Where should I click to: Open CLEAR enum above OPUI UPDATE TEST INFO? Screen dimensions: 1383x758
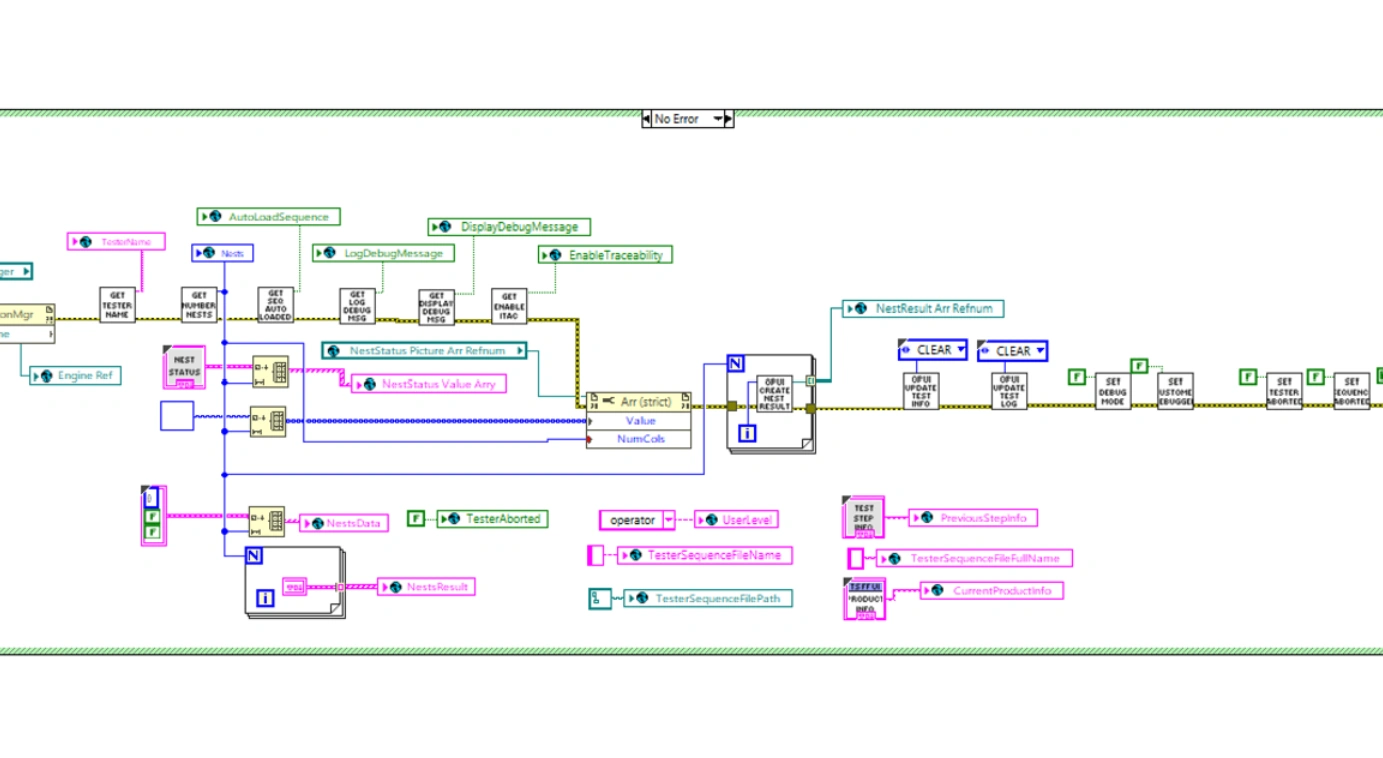click(933, 350)
